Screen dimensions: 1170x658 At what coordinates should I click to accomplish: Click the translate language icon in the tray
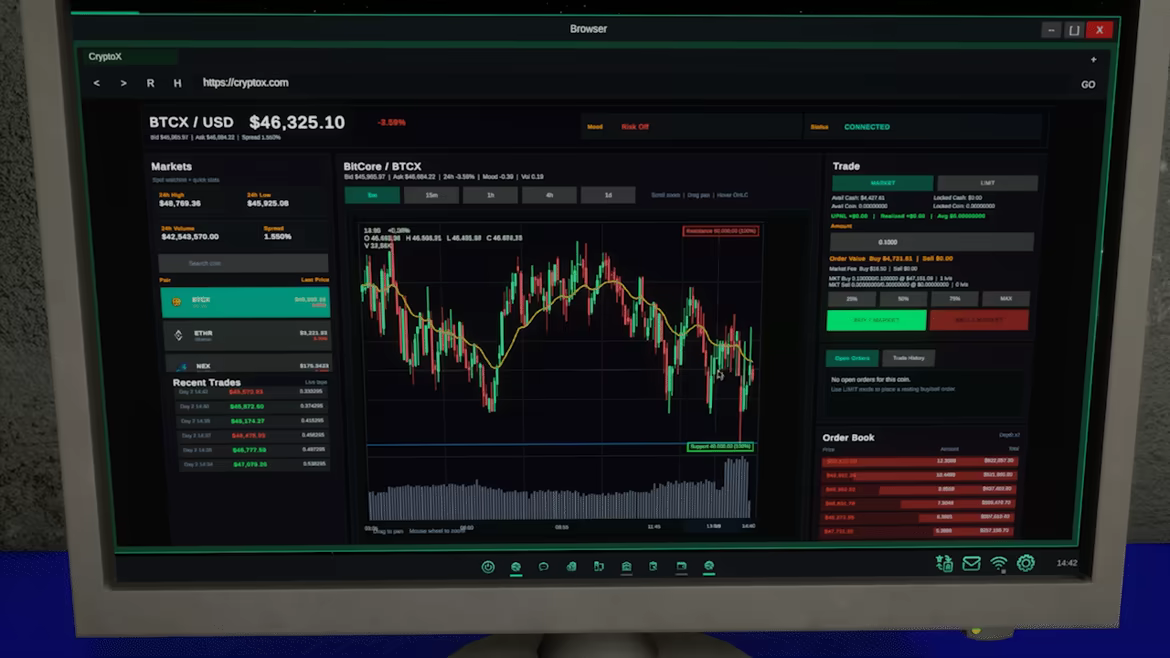[x=944, y=563]
